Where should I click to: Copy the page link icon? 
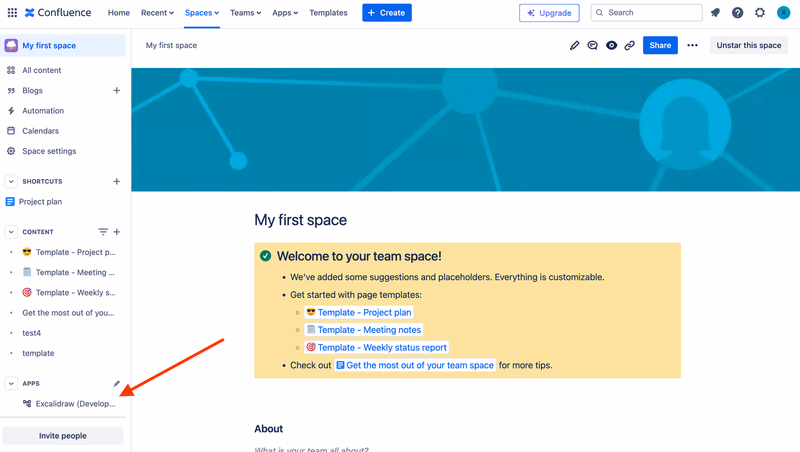[x=630, y=45]
